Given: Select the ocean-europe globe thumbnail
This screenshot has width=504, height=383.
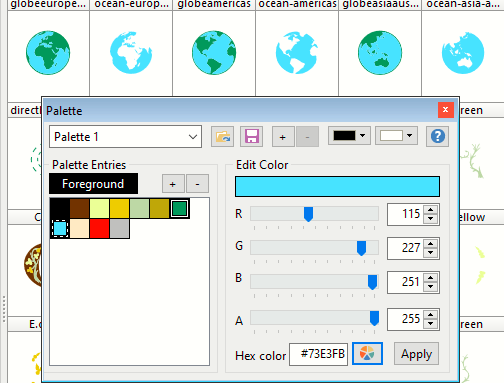Looking at the screenshot, I should 131,53.
